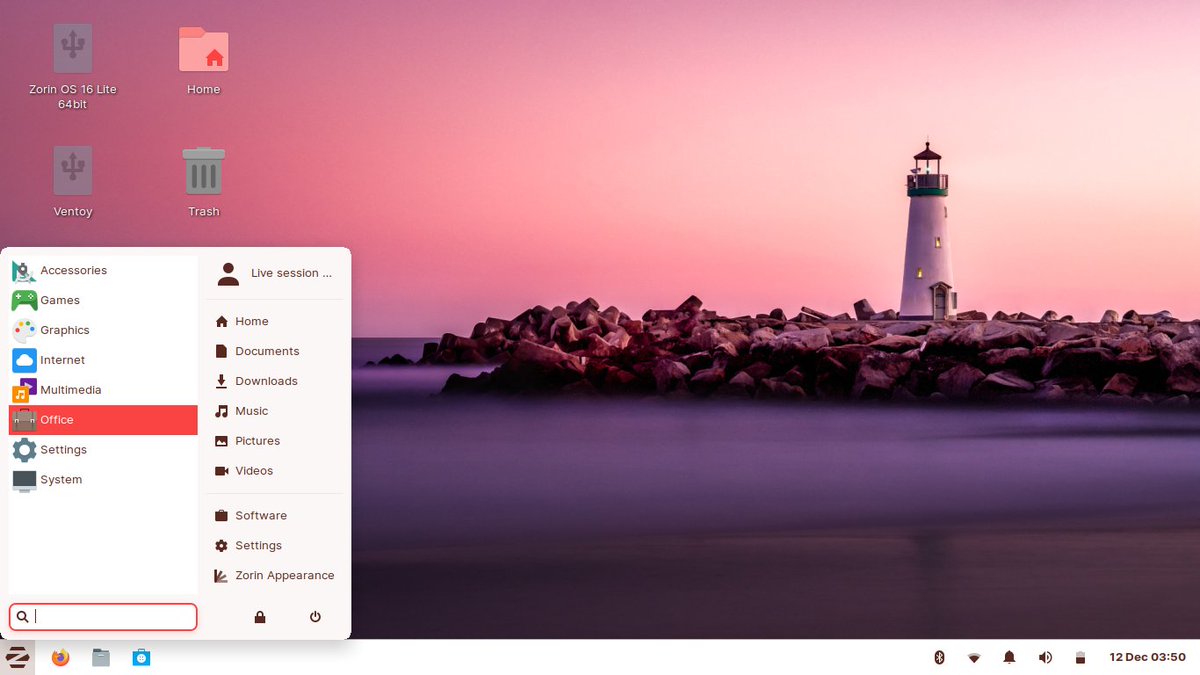Open the Zorin menu launcher icon

[17, 657]
